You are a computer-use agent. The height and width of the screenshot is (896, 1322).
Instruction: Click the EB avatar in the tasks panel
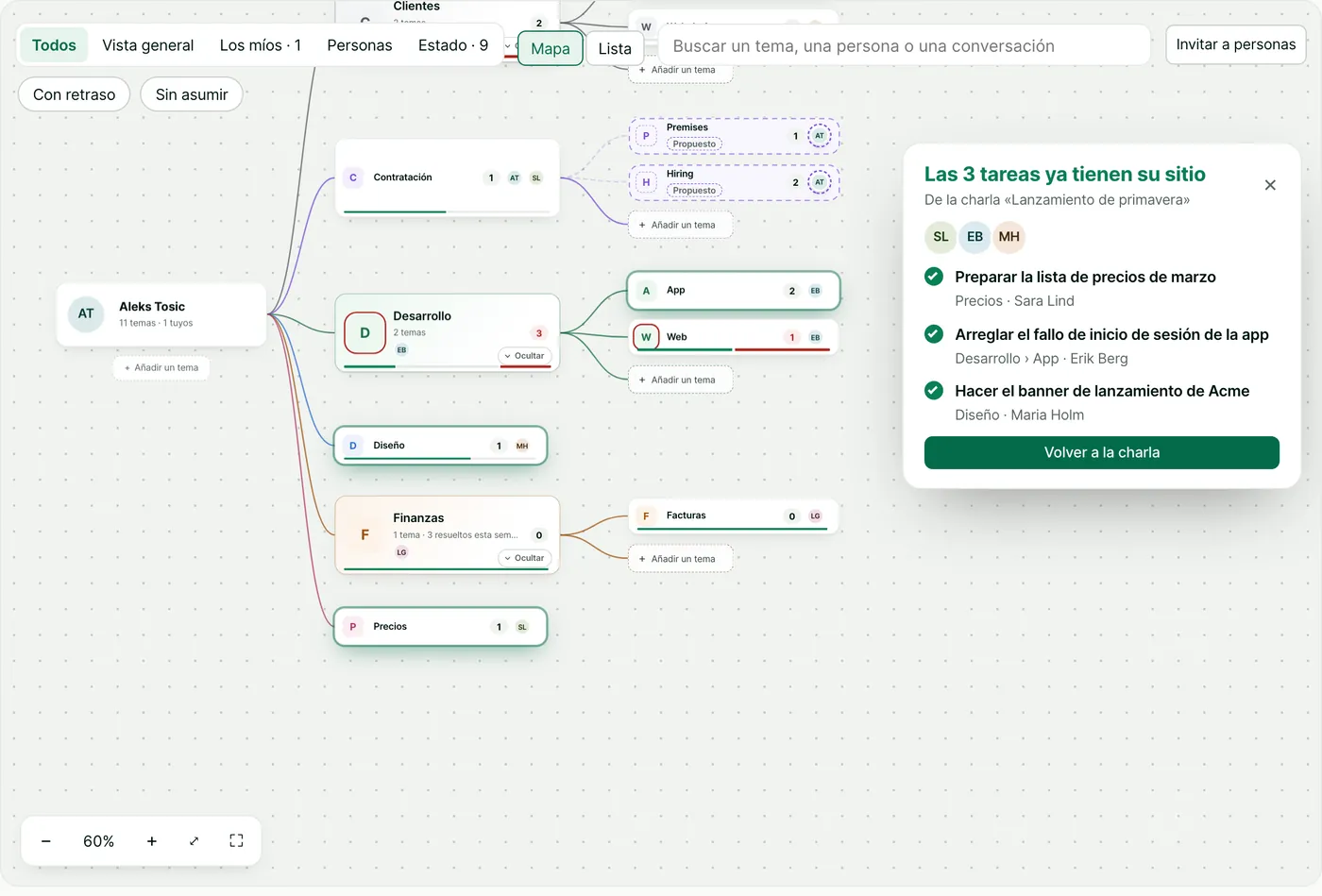(x=975, y=237)
